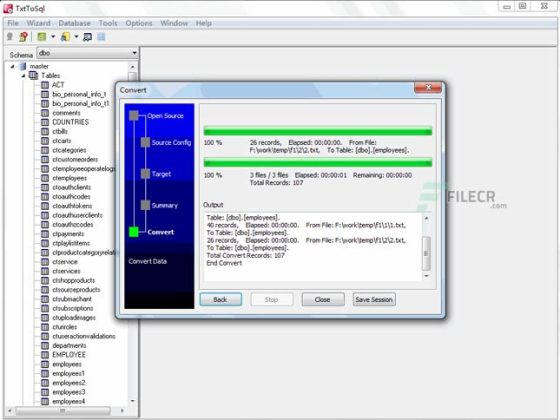Click Save Session button
The width and height of the screenshot is (560, 420).
pyautogui.click(x=374, y=299)
